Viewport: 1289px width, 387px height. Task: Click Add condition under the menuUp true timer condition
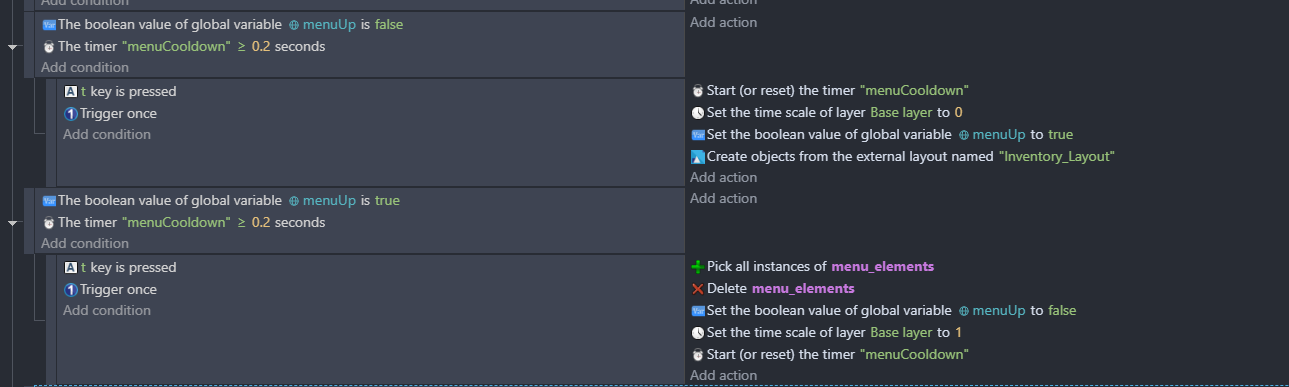point(85,243)
